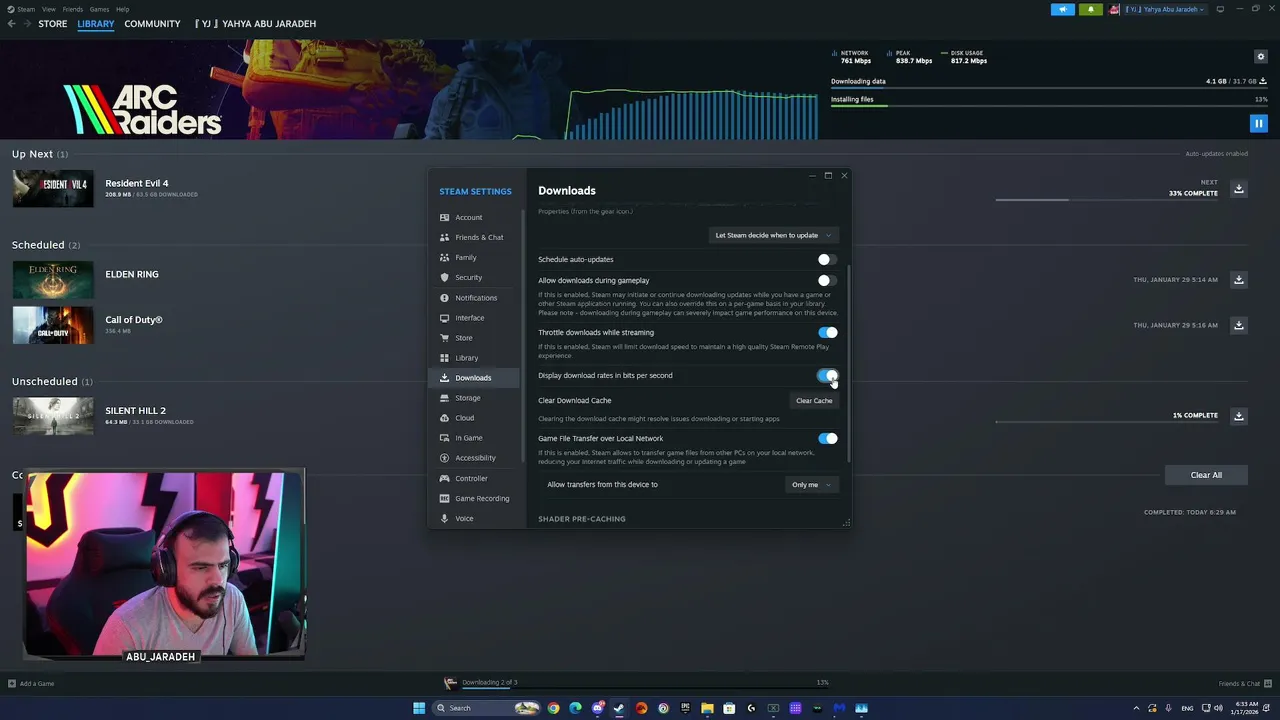Click the Clear Cache button
1280x720 pixels.
click(x=814, y=400)
